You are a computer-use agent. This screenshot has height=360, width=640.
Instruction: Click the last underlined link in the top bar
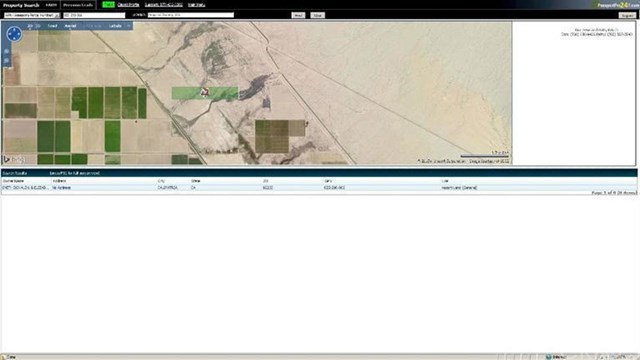point(197,5)
